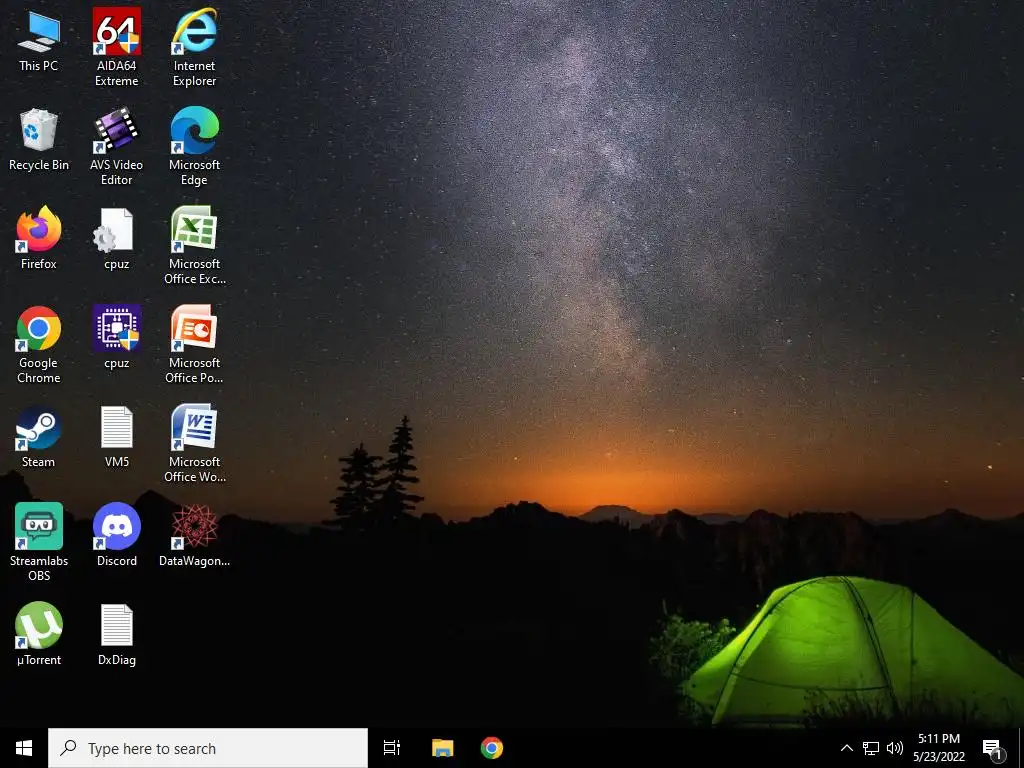Open File Explorer from the taskbar
Viewport: 1024px width, 768px height.
coord(442,748)
